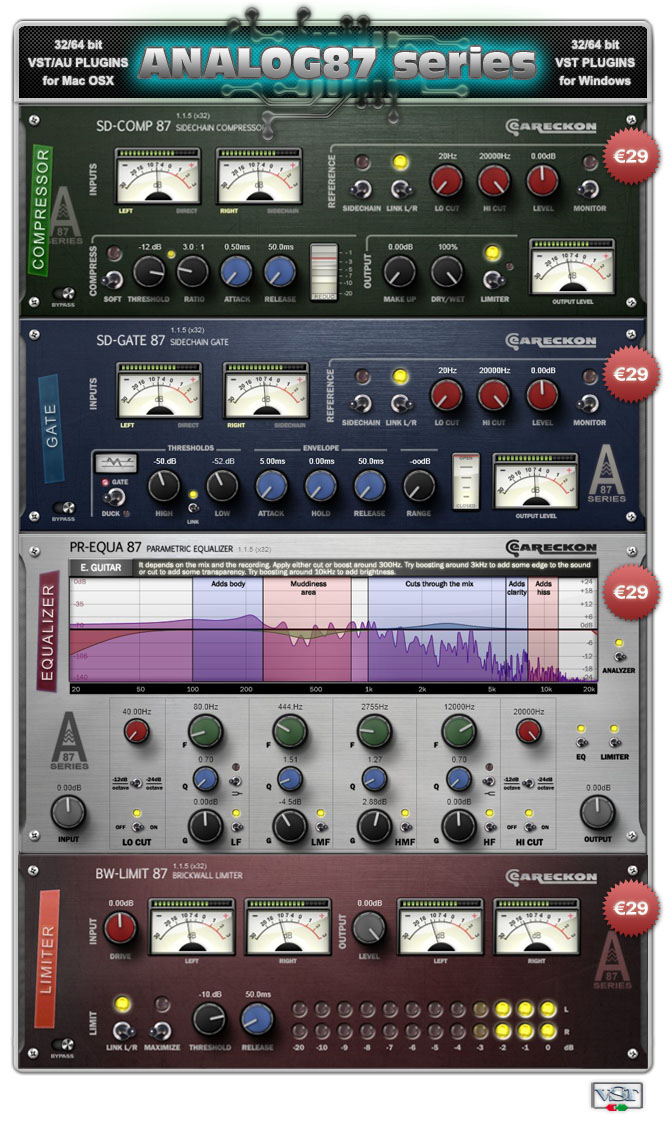Click the LMF blue Q knob at 1.51
The image size is (665, 1122).
point(290,779)
